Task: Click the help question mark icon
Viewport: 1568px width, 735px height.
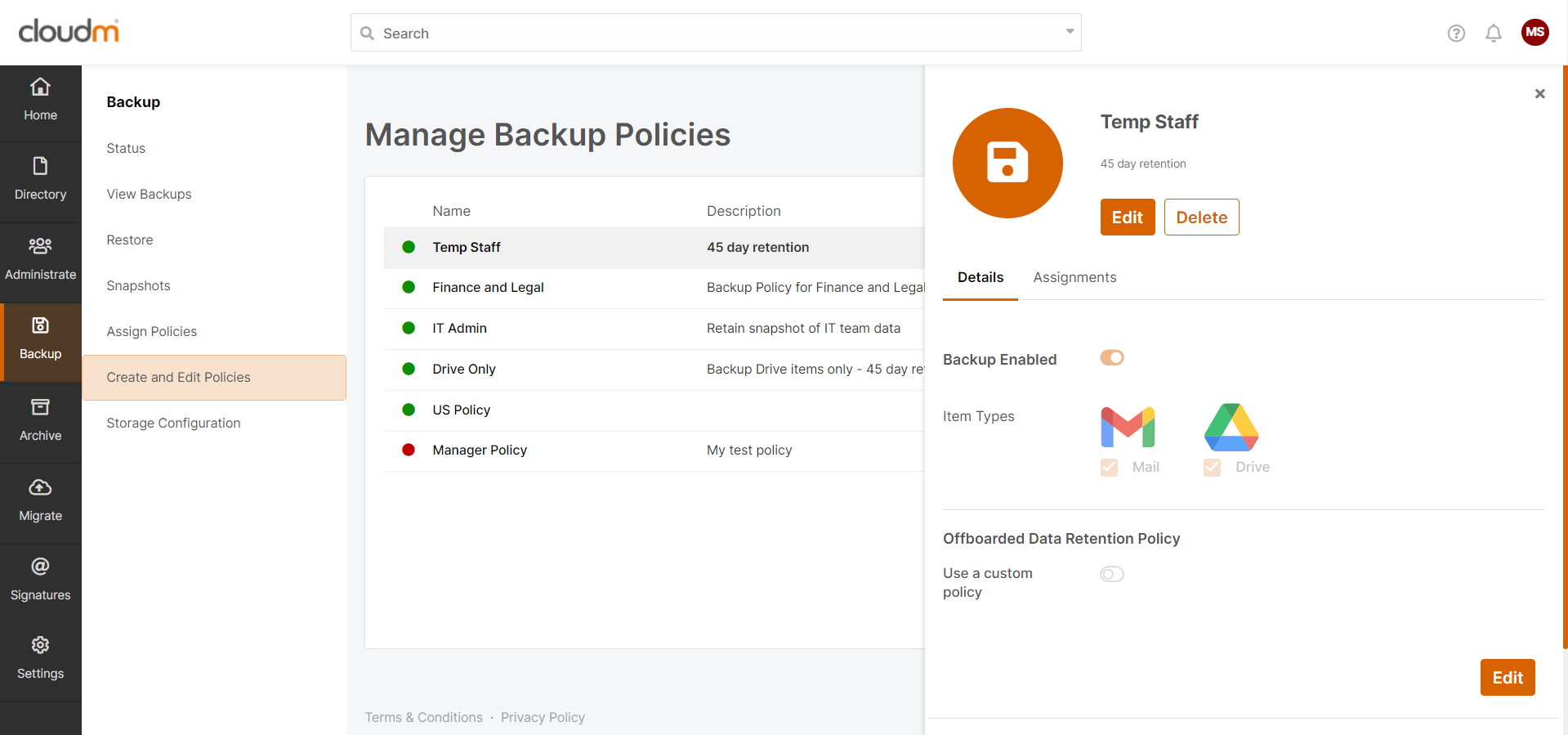Action: (1456, 34)
